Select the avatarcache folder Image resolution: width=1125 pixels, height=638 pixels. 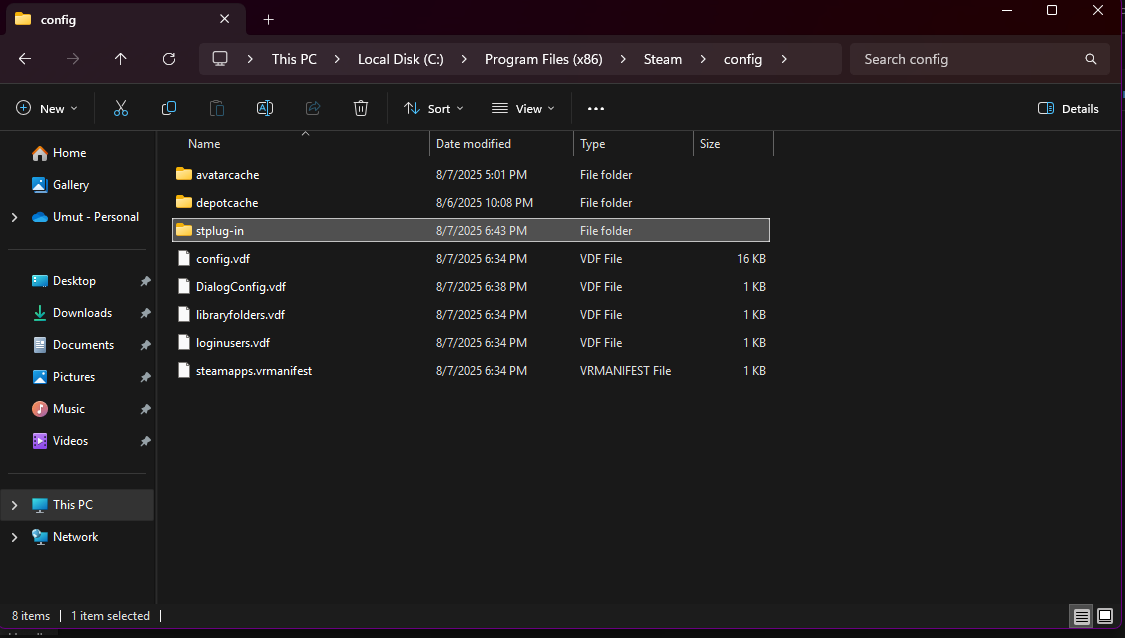pyautogui.click(x=471, y=174)
